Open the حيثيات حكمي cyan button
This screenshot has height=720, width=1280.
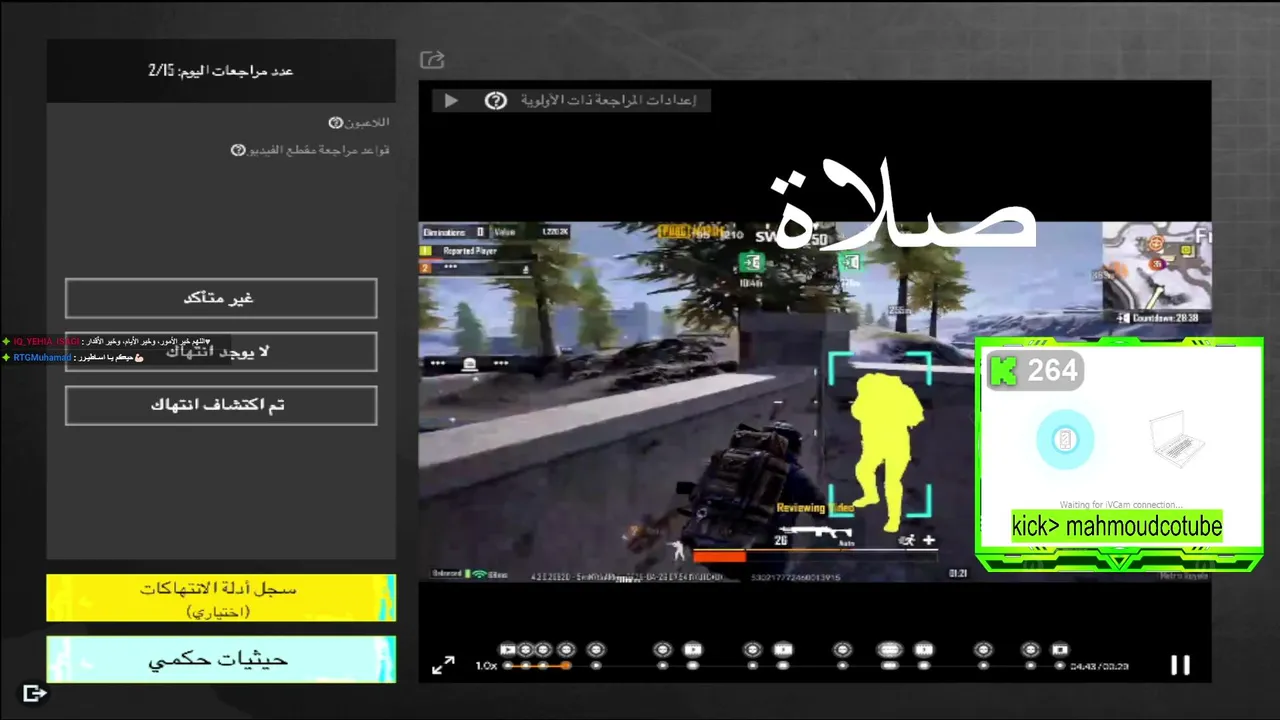[x=221, y=660]
